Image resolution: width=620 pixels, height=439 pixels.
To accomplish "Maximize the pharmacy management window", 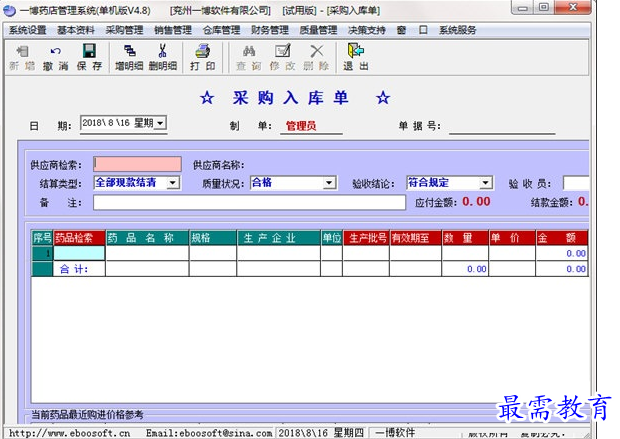I will coord(544,7).
